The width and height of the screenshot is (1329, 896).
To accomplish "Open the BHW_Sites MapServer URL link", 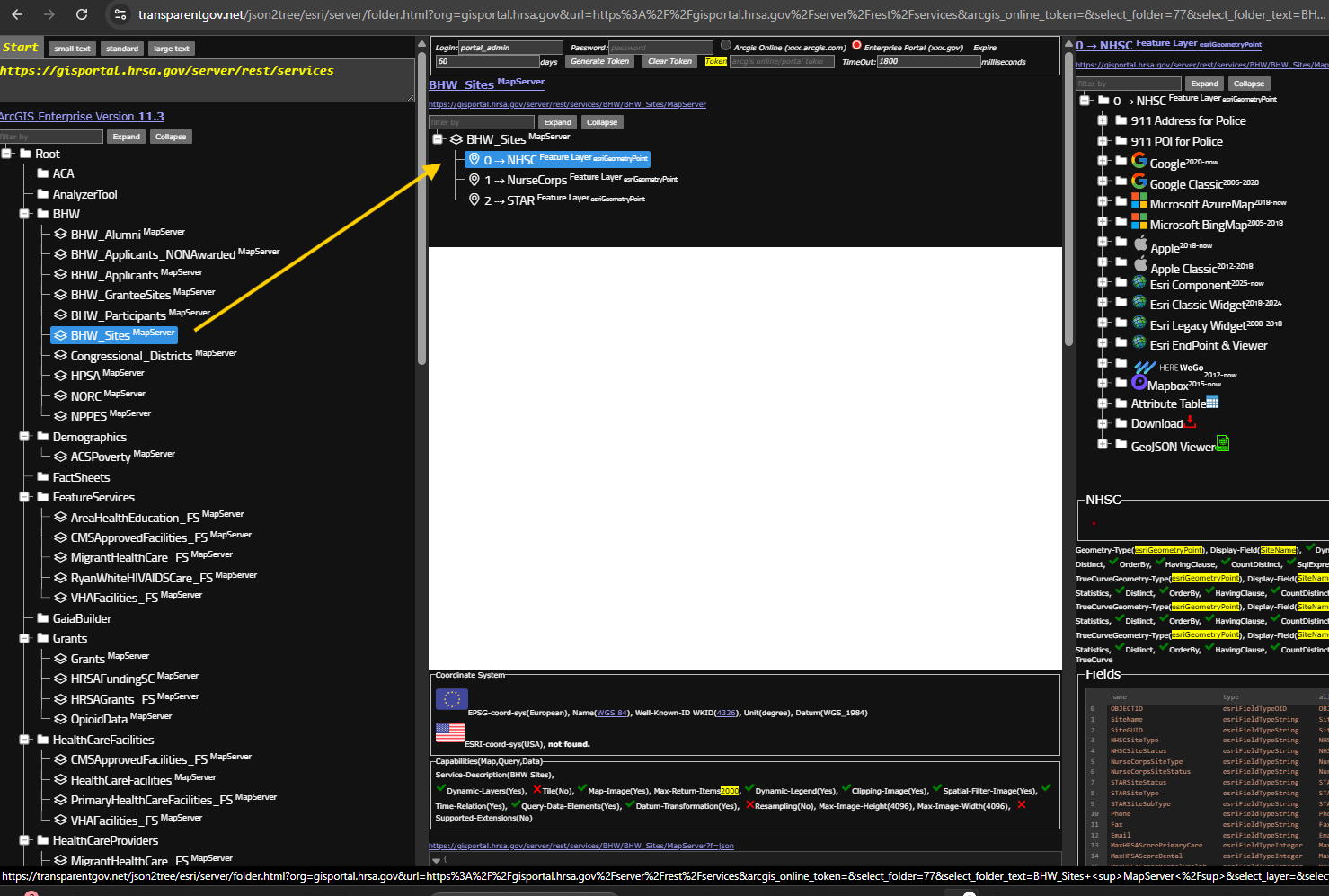I will (567, 104).
